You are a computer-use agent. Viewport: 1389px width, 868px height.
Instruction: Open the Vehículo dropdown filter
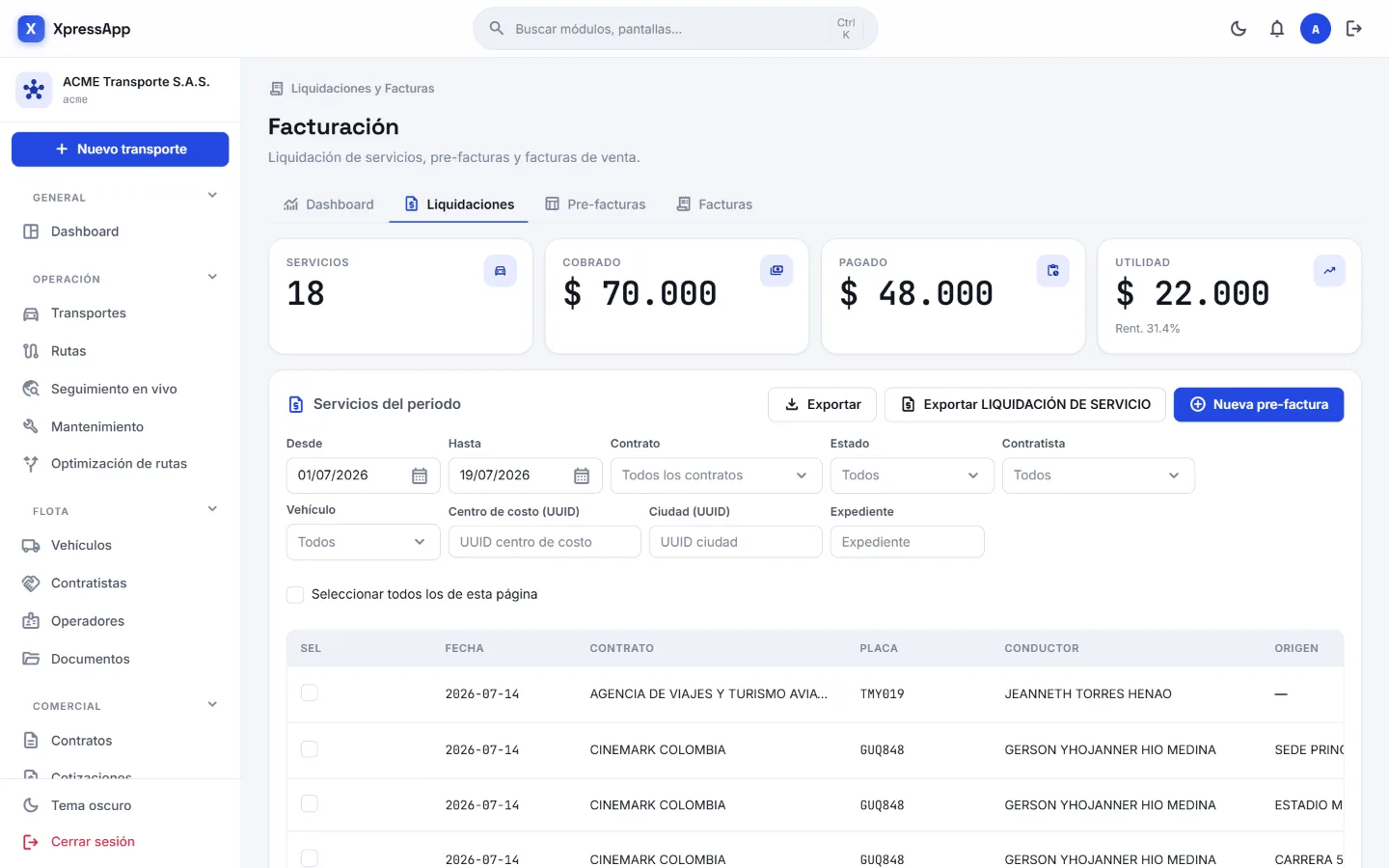[x=363, y=542]
